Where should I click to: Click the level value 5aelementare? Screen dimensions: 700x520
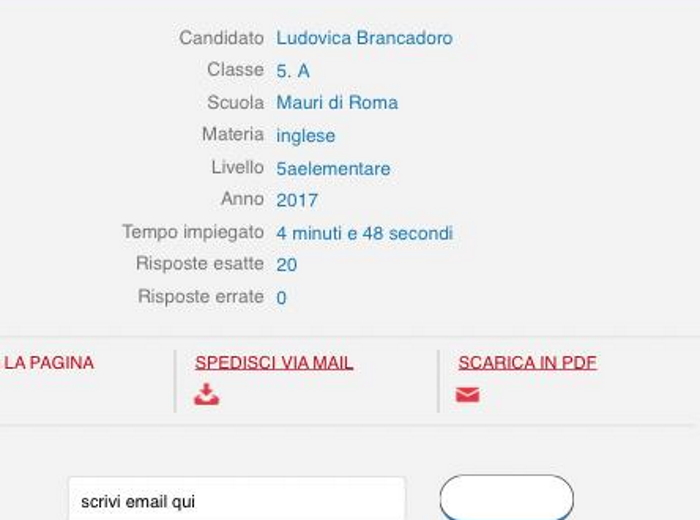tap(333, 168)
